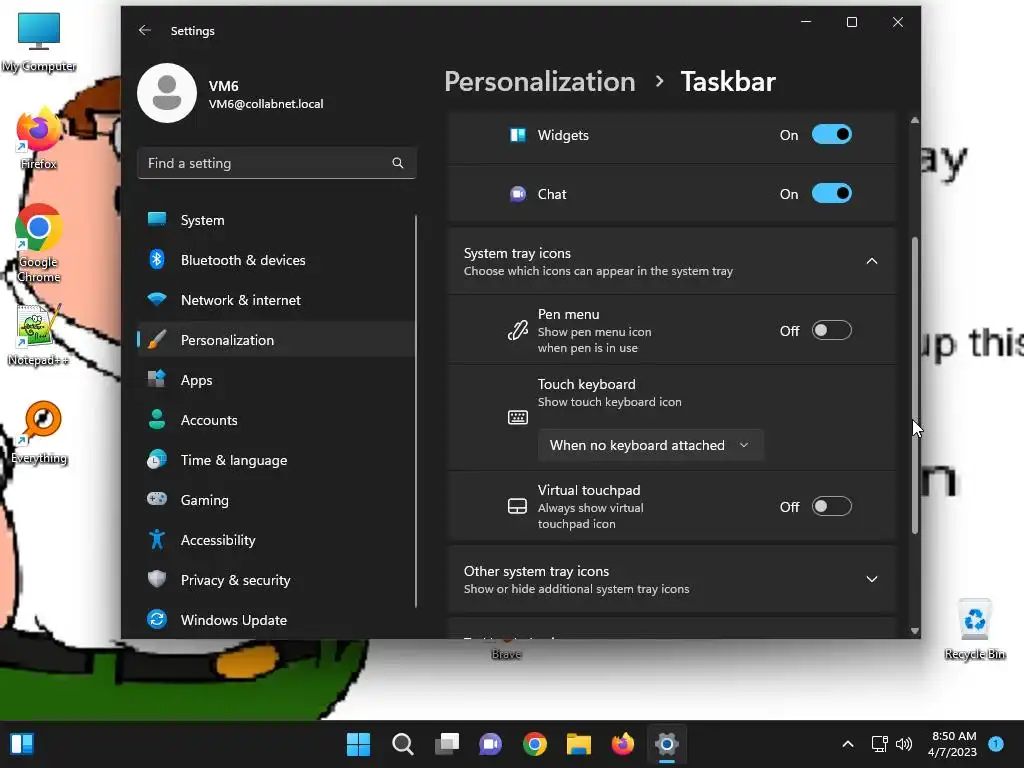Select the Notepad++ desktop shortcut
Screen dimensions: 1024x768
click(39, 335)
